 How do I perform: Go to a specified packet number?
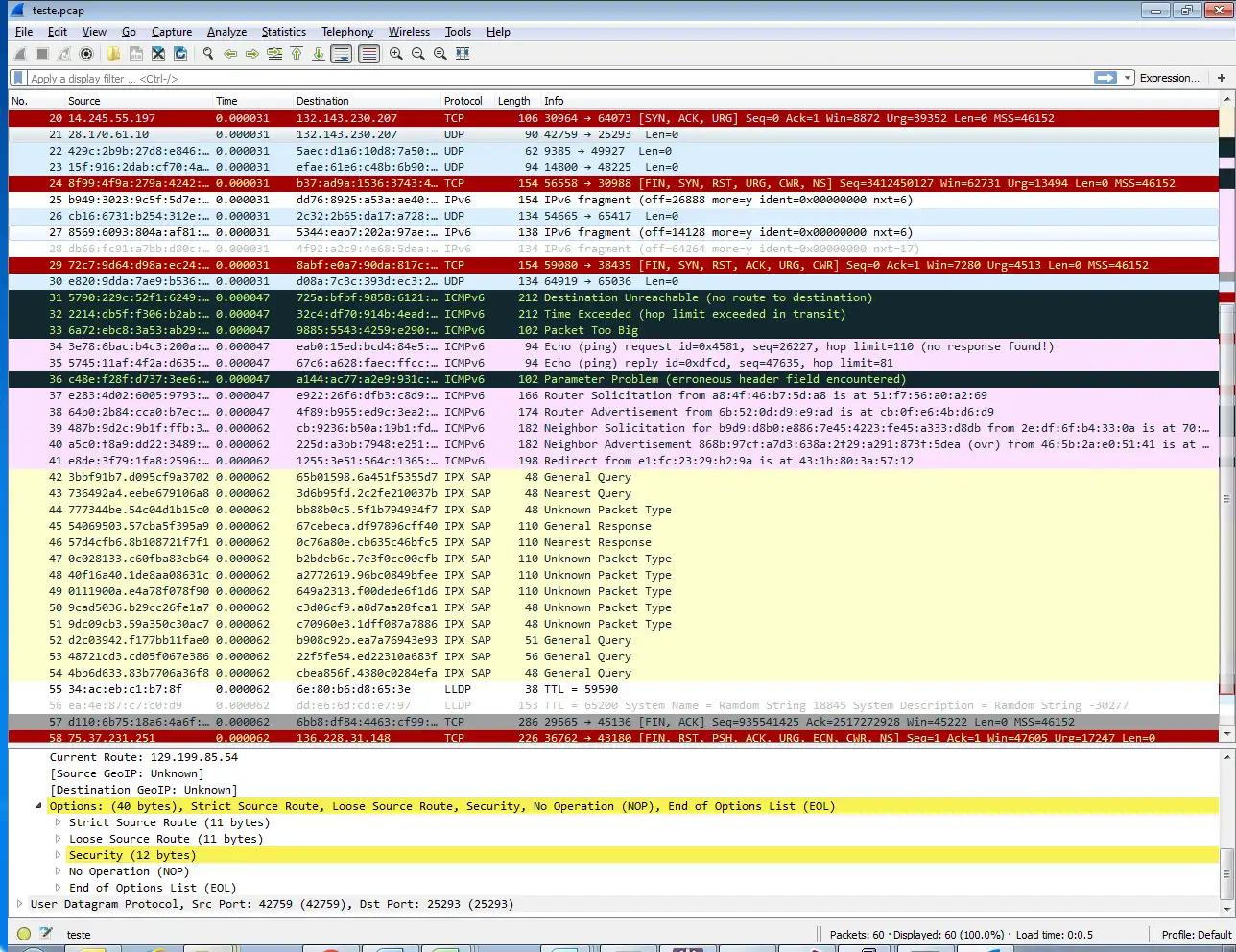pos(274,54)
